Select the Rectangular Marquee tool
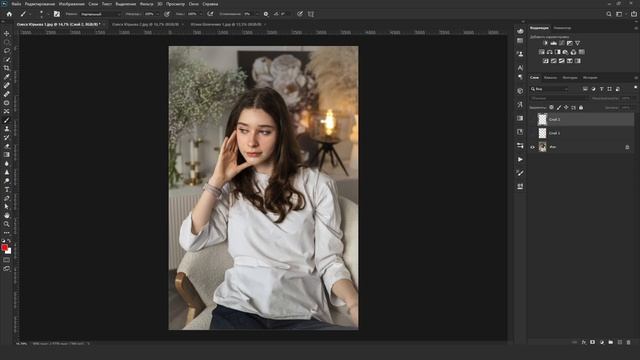Screen dimensions: 640x360 [7, 42]
